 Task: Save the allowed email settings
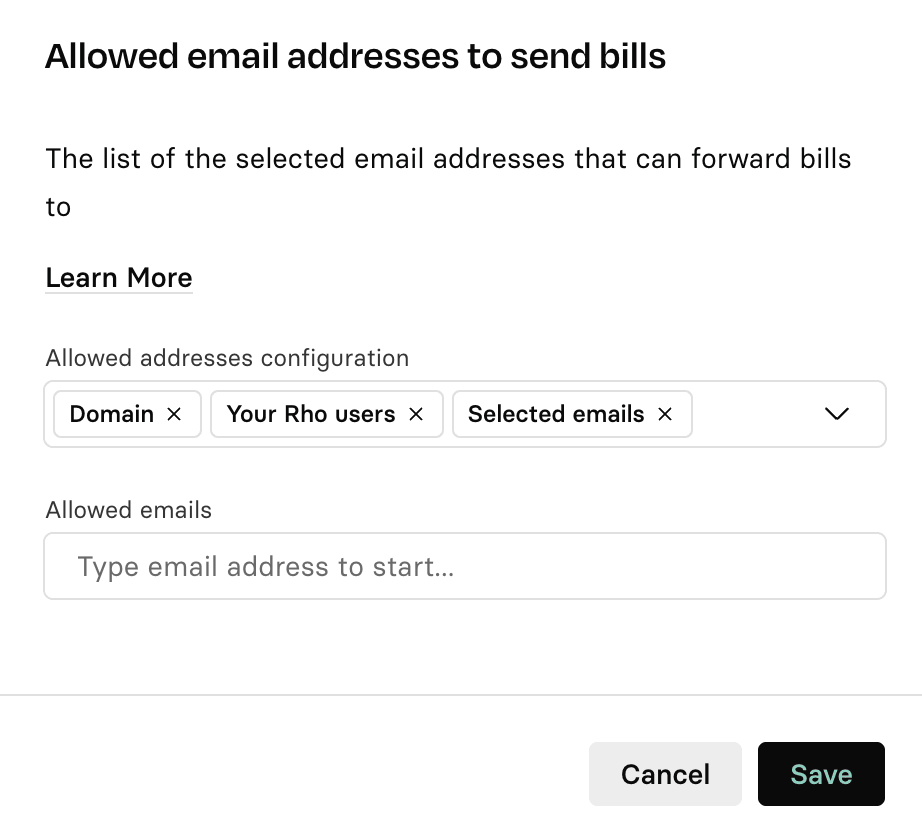pos(821,774)
